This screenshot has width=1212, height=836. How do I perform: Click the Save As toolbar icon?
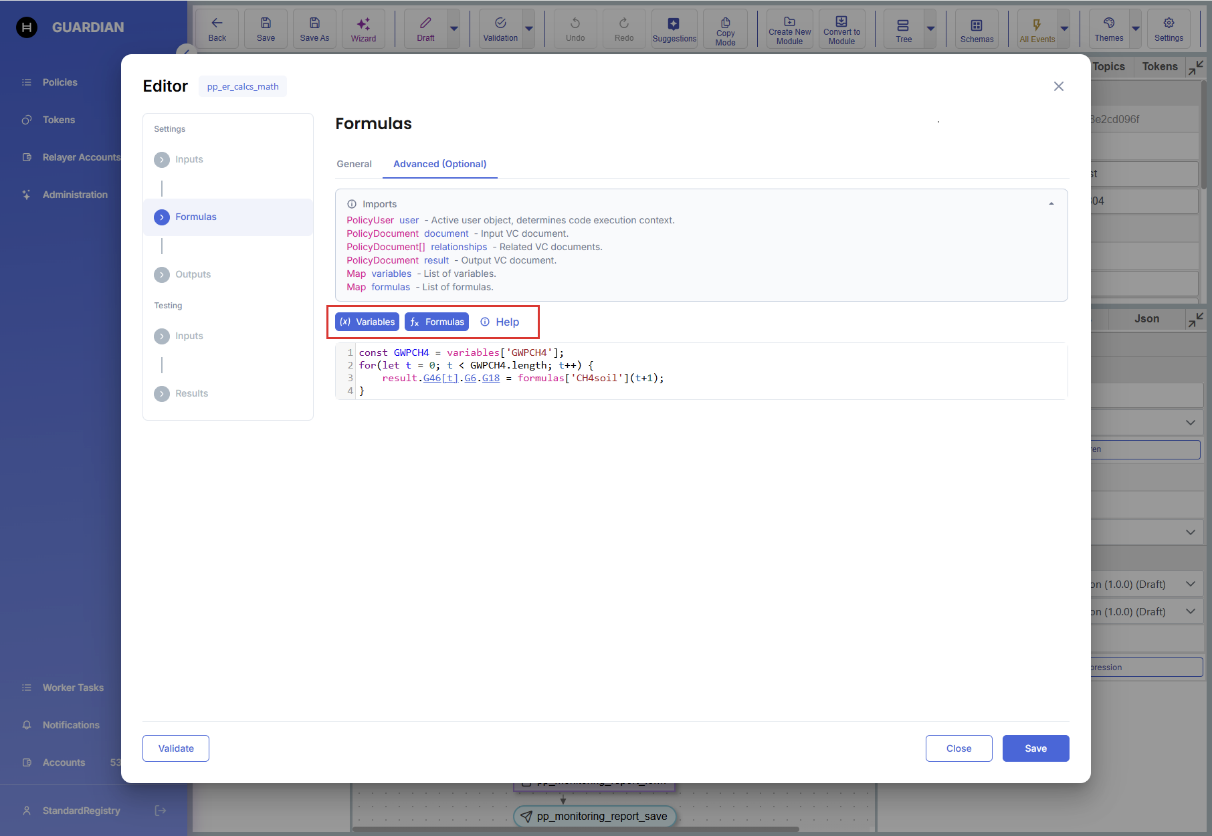(x=314, y=29)
